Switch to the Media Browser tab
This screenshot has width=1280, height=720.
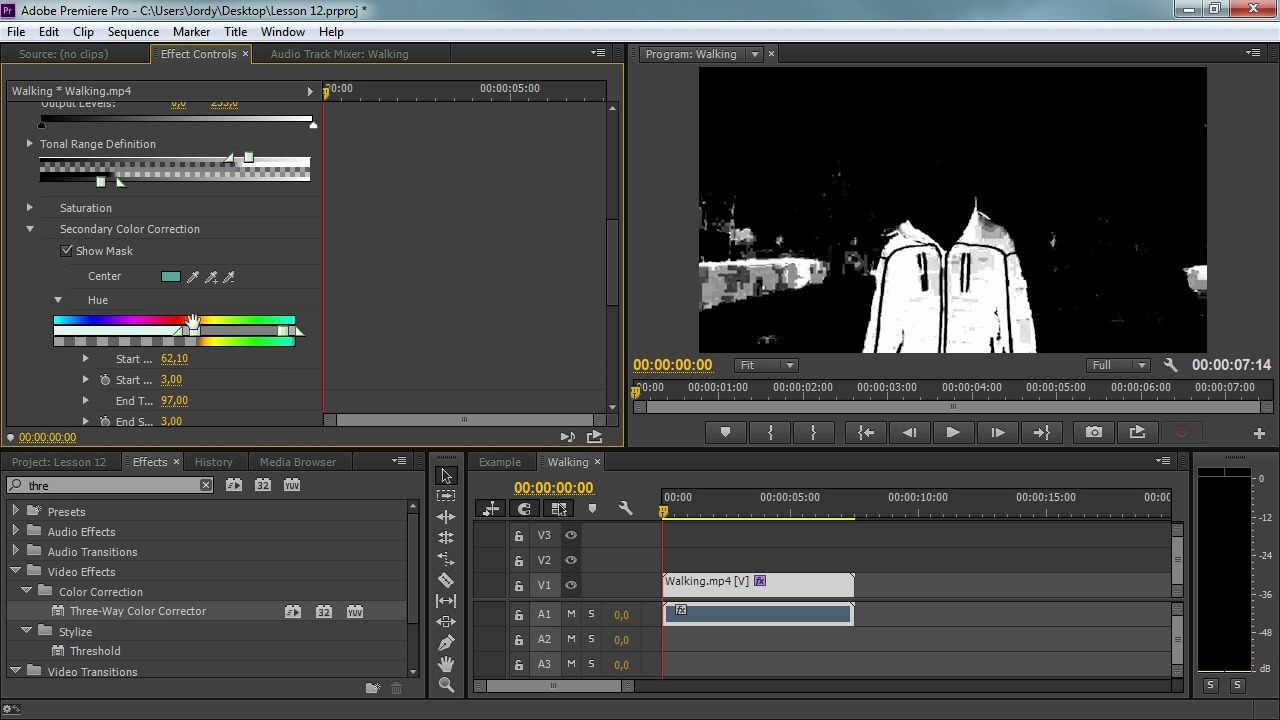pyautogui.click(x=297, y=462)
